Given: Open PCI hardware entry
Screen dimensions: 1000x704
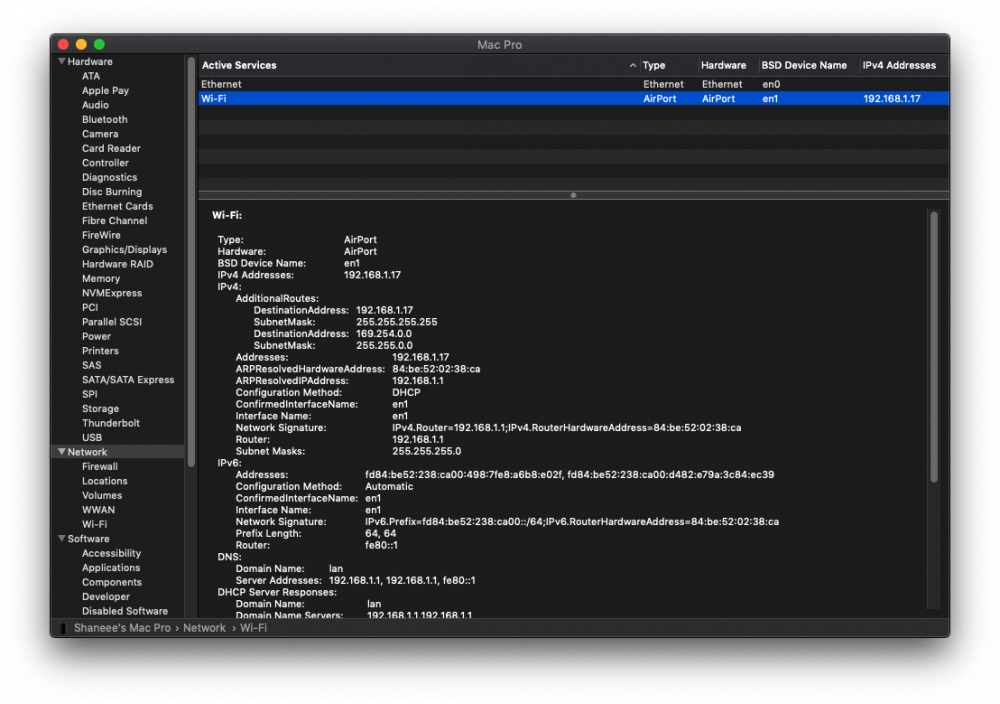Looking at the screenshot, I should pos(90,307).
